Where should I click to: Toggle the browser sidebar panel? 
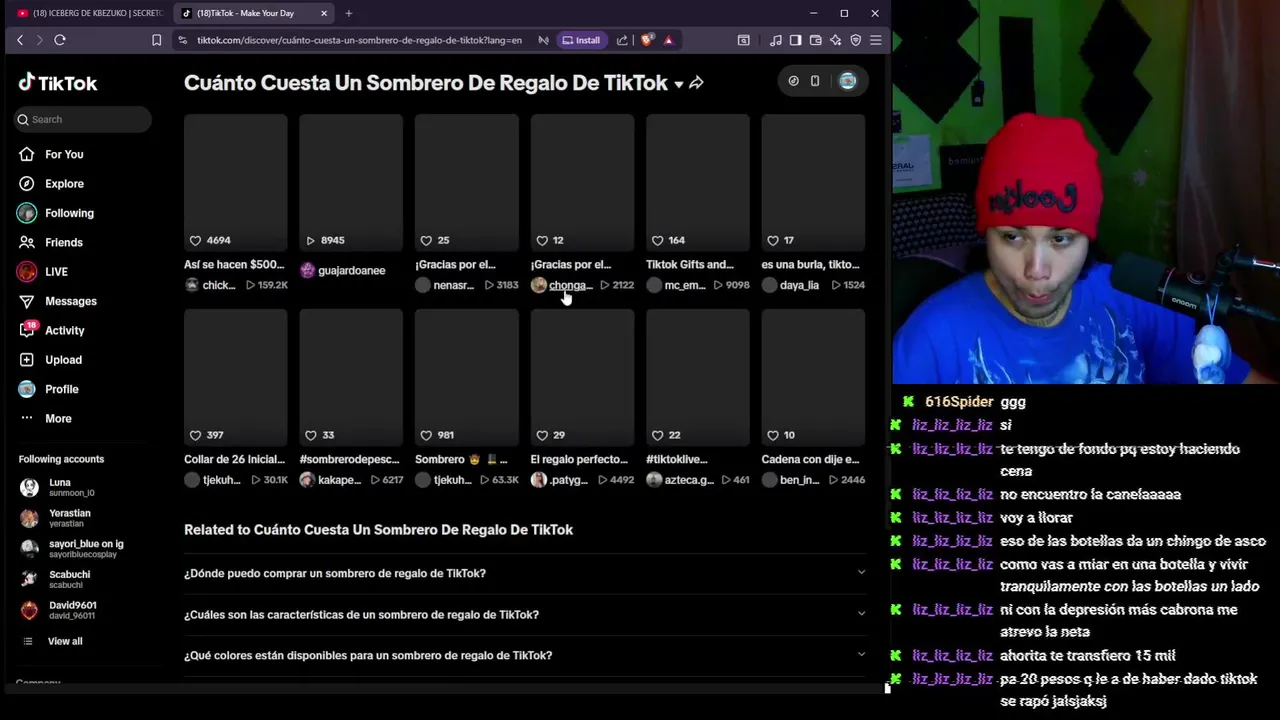[x=795, y=40]
